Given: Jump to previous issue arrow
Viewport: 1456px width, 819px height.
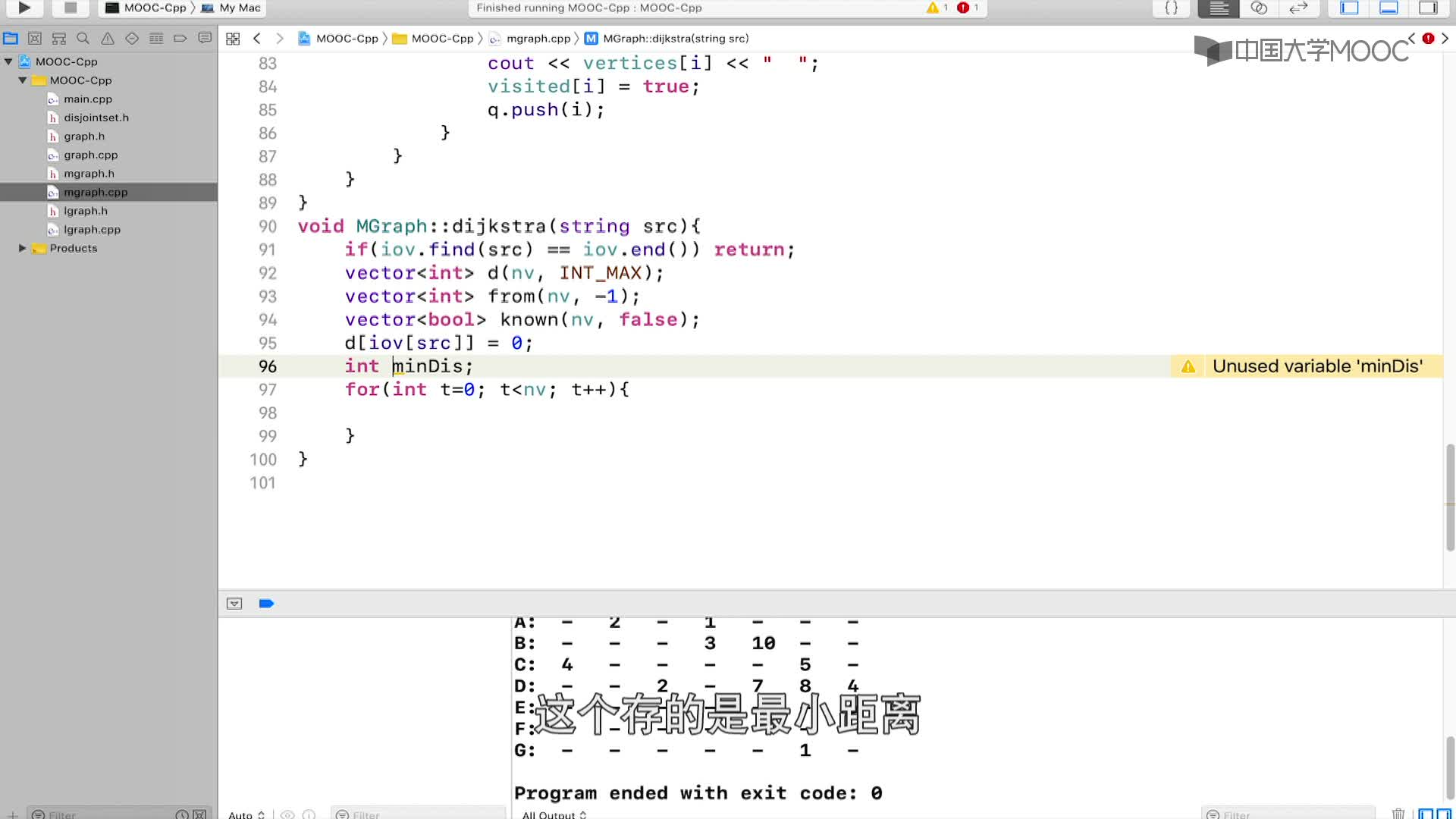Looking at the screenshot, I should [1411, 38].
